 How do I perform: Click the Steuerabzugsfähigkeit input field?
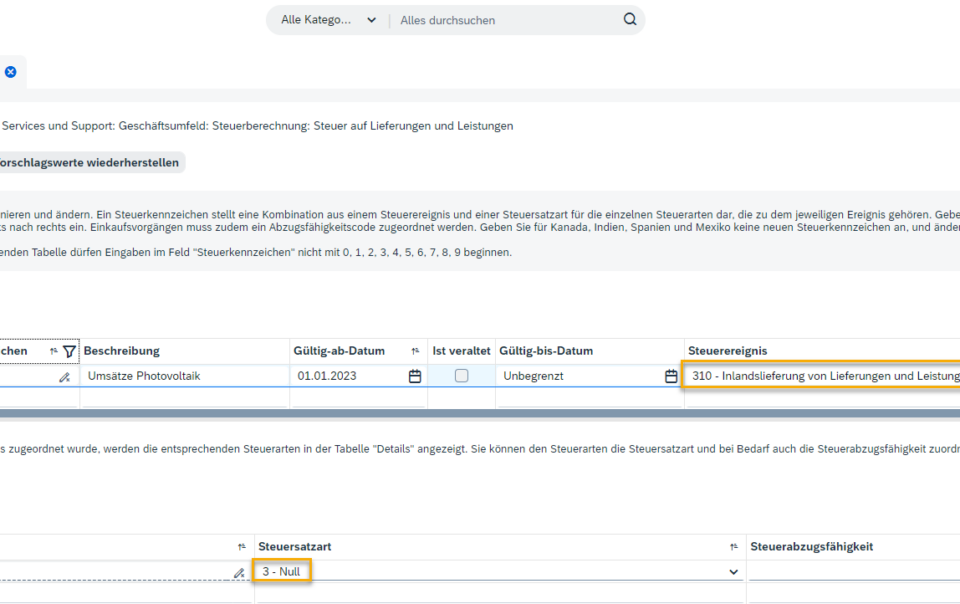tap(855, 572)
